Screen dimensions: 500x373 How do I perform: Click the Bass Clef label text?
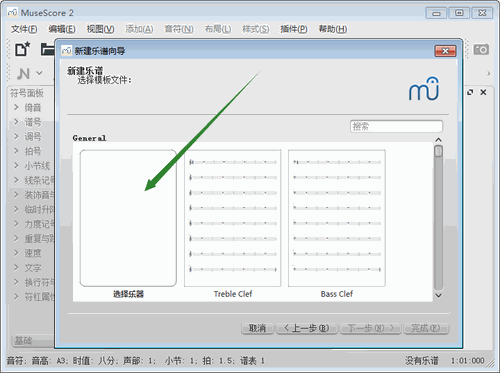337,294
